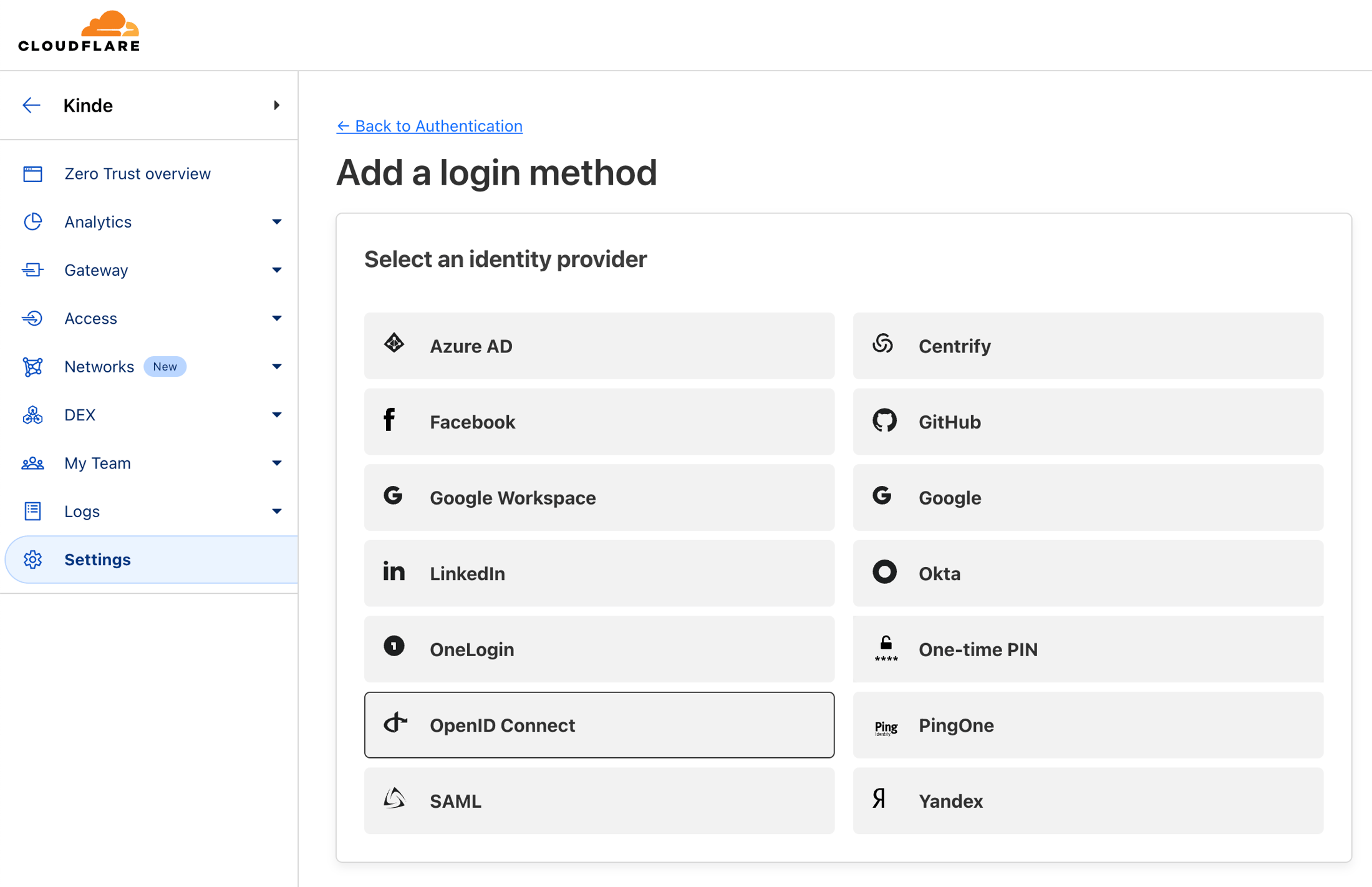Viewport: 1372px width, 887px height.
Task: Expand the Access menu chevron
Action: 276,318
